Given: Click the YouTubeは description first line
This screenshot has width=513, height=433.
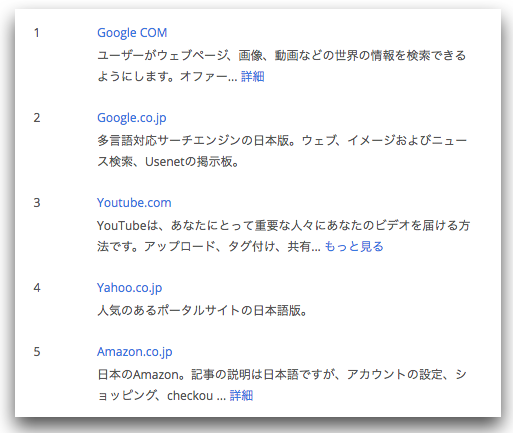Looking at the screenshot, I should coord(284,225).
